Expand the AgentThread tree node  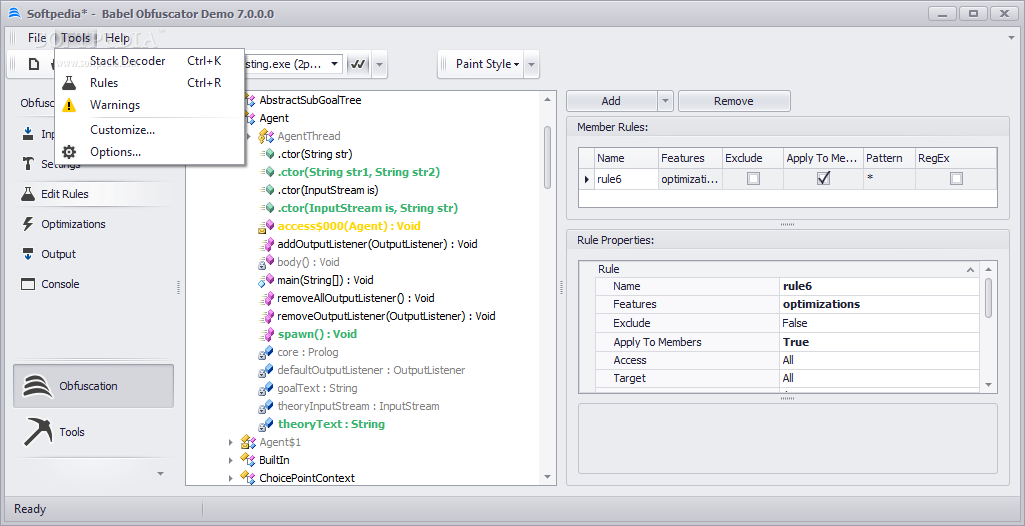click(x=247, y=137)
